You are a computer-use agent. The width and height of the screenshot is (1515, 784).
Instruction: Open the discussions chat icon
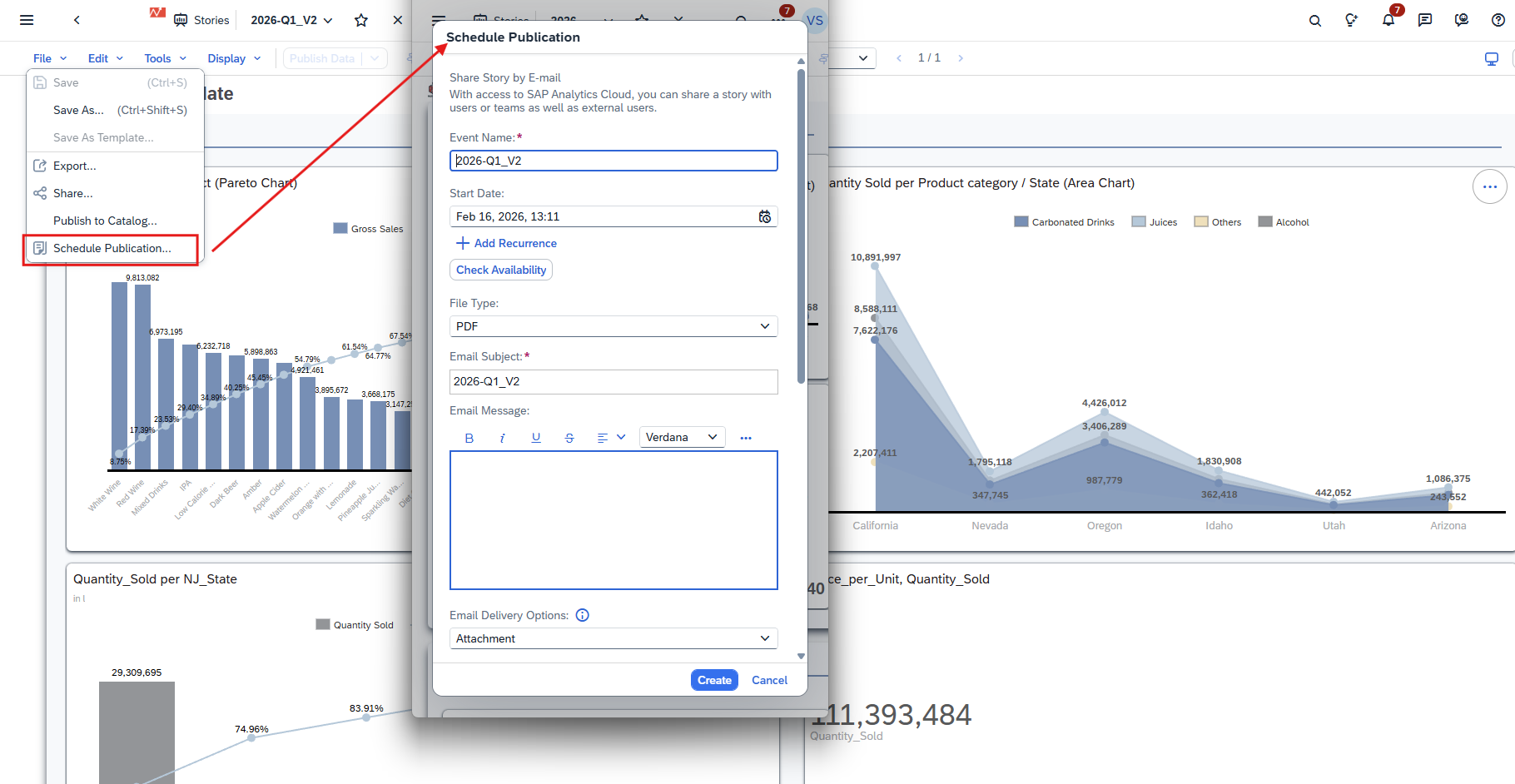point(1425,20)
